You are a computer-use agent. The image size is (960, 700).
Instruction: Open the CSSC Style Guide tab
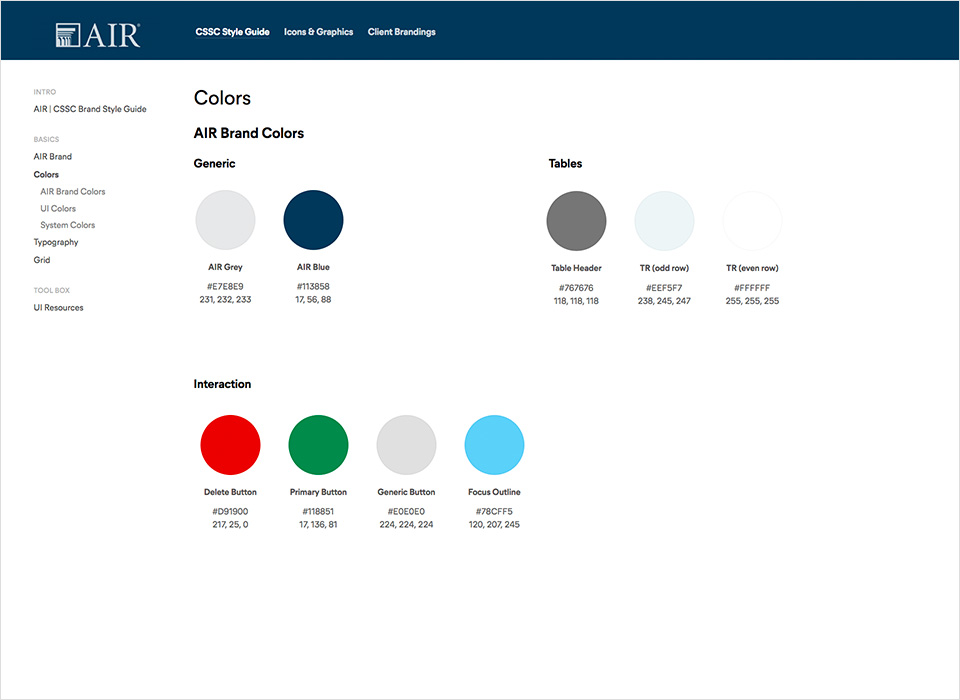coord(233,32)
